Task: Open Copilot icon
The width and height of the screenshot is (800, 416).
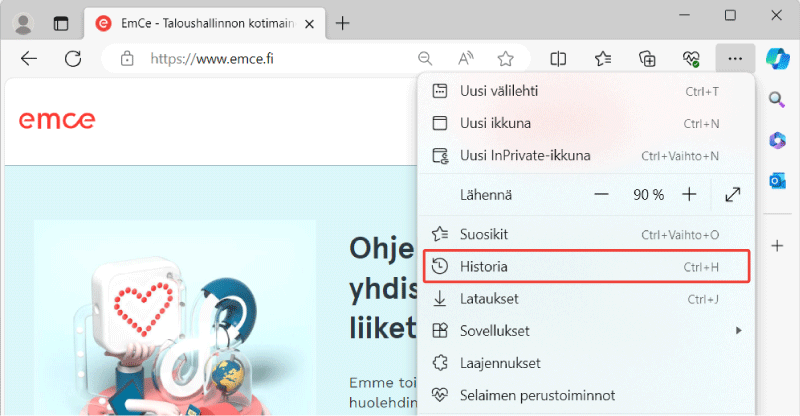Action: point(778,58)
